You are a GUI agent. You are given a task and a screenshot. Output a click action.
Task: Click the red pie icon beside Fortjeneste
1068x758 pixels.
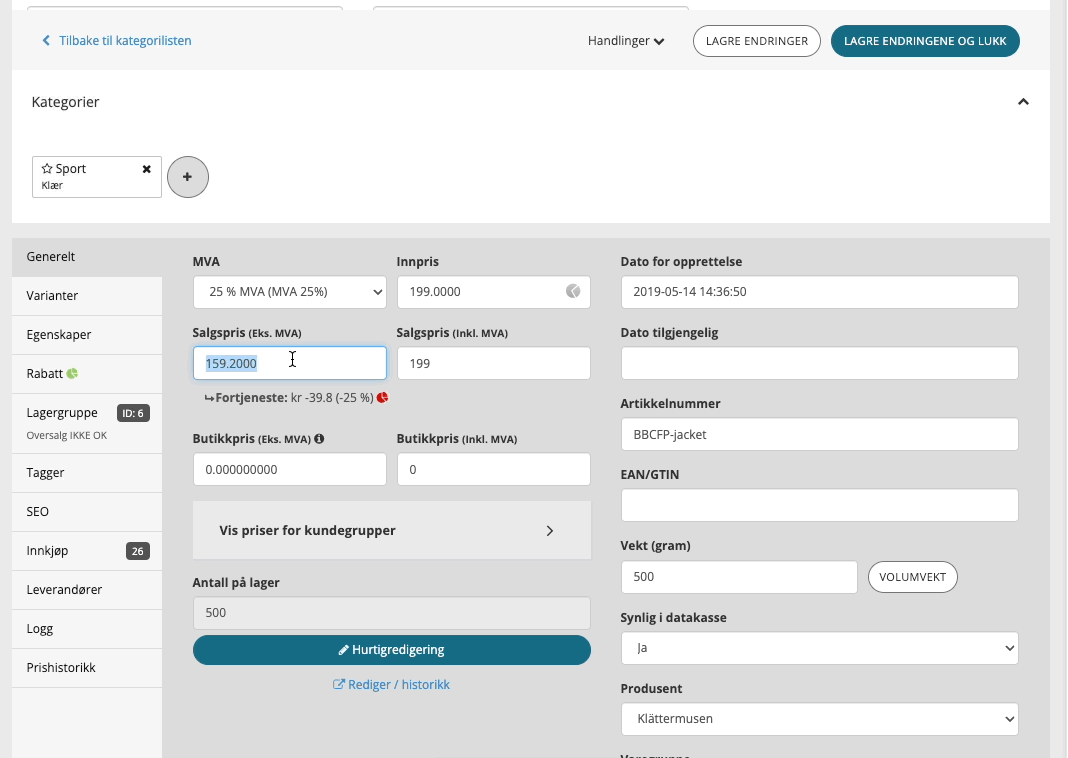pos(383,398)
